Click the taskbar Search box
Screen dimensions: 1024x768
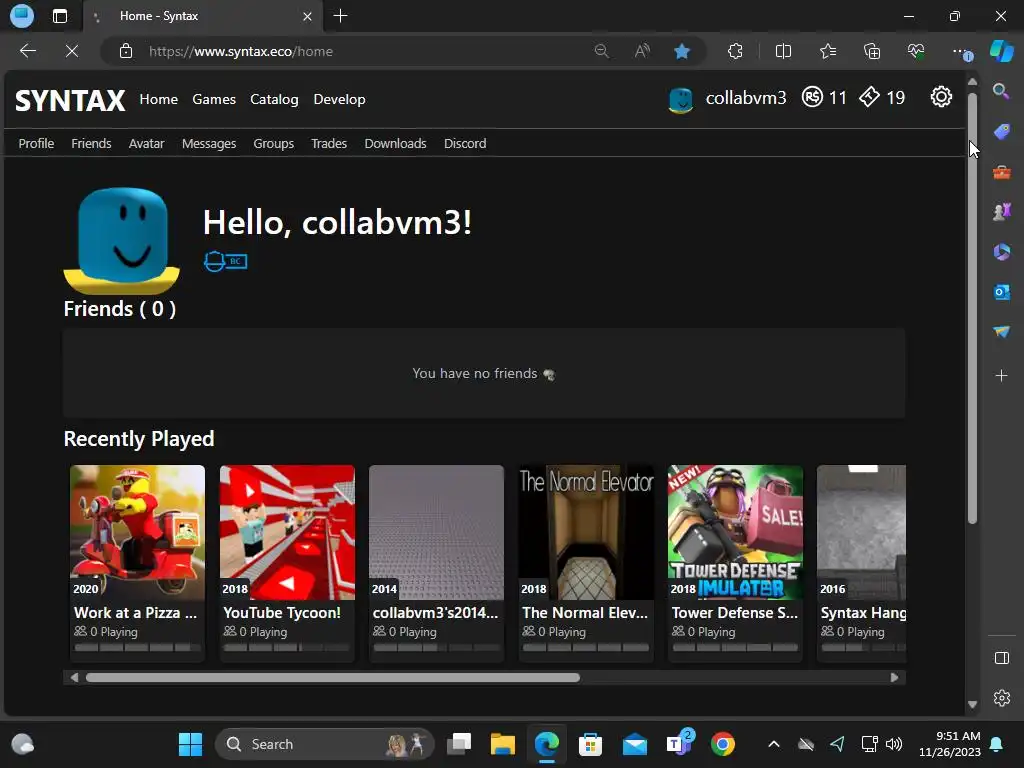[x=325, y=744]
